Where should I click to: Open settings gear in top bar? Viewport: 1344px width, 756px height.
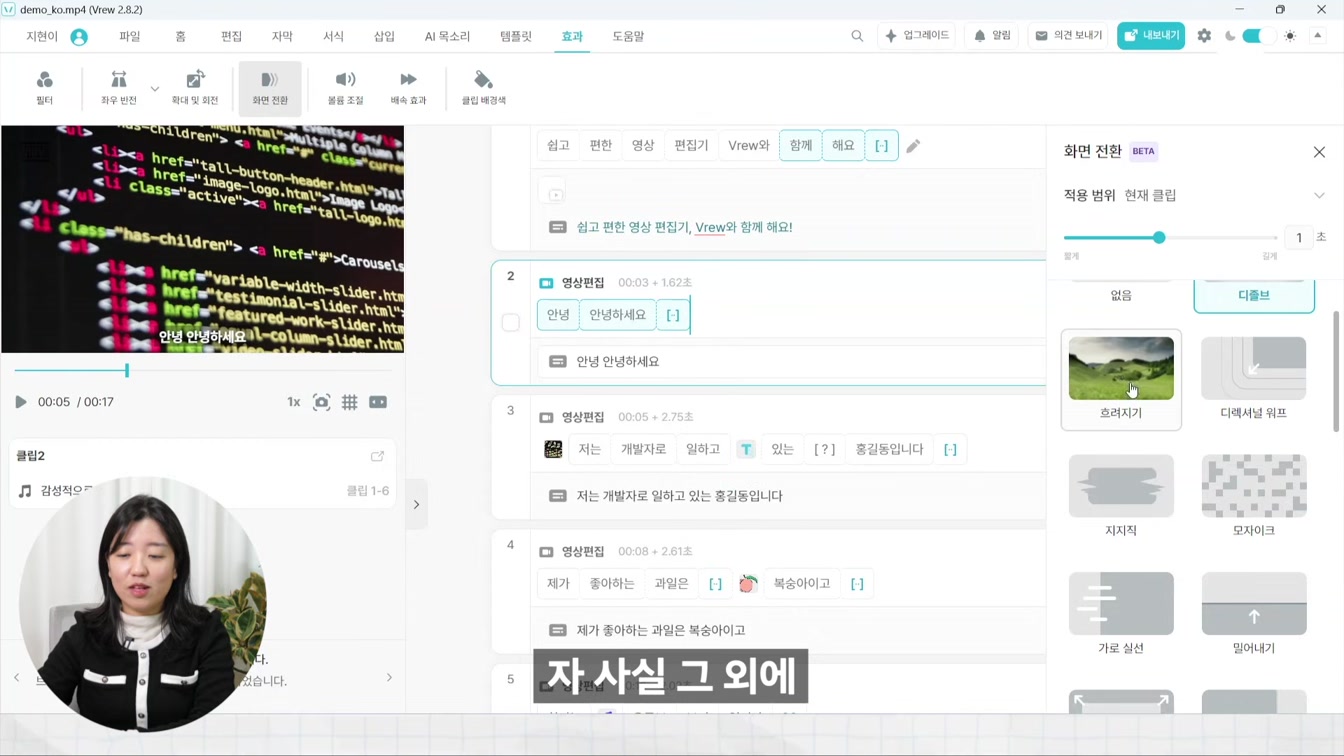click(x=1204, y=36)
